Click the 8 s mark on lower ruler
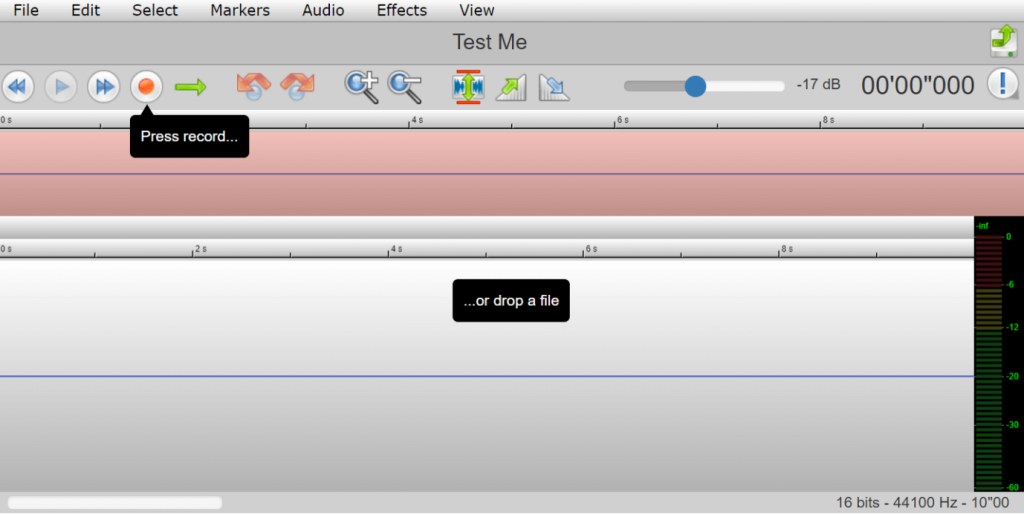The image size is (1024, 514). 786,249
